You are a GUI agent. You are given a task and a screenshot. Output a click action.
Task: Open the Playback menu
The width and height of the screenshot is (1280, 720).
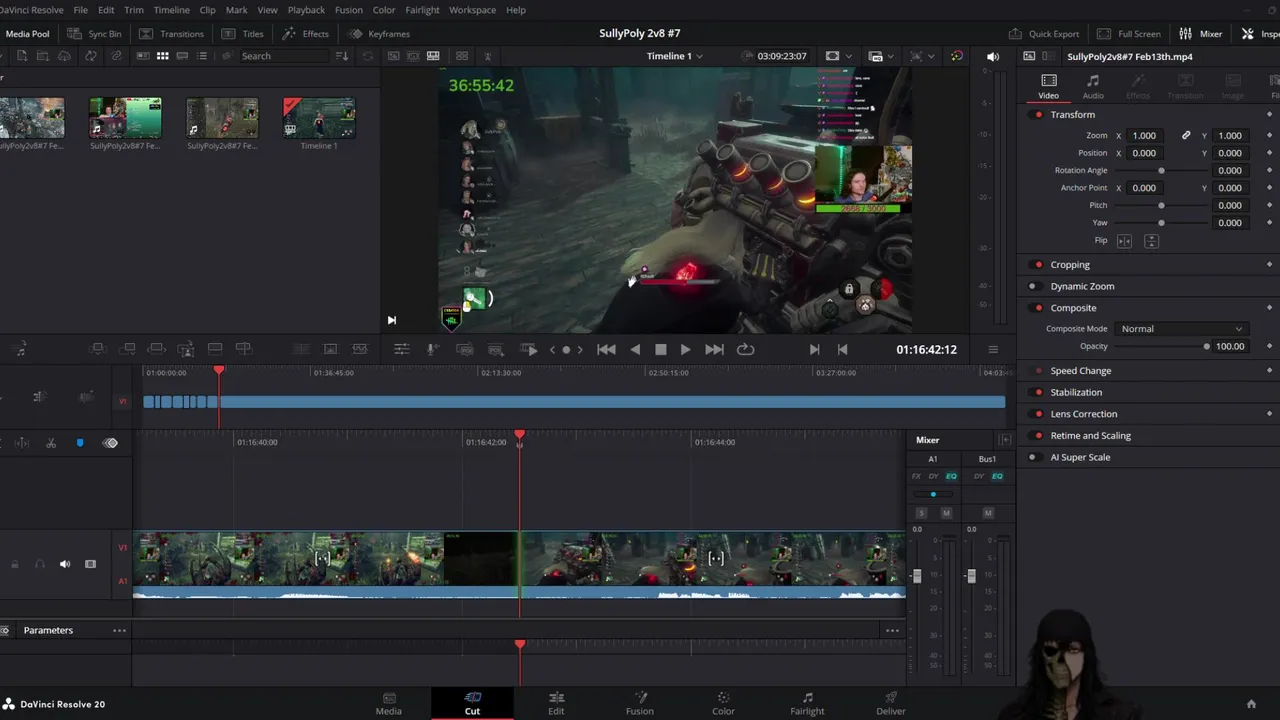coord(306,10)
